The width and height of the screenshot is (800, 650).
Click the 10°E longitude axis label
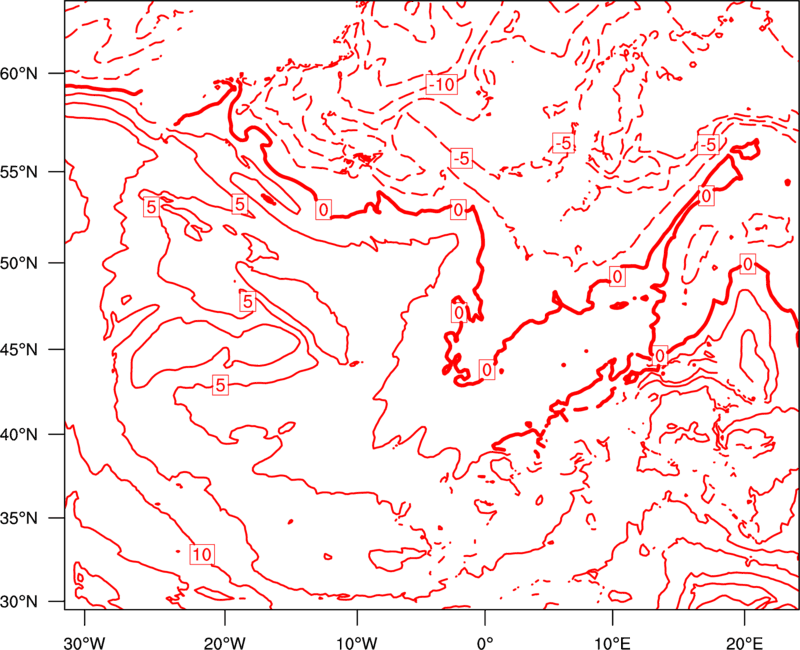point(612,642)
